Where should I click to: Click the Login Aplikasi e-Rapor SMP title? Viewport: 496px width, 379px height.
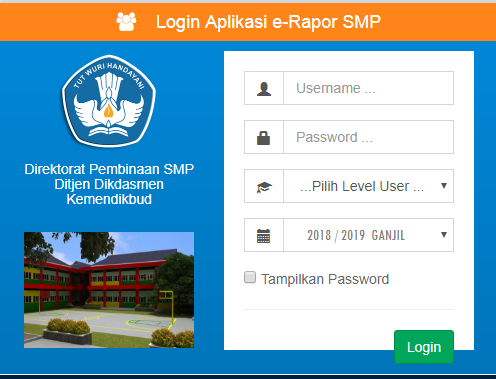click(268, 22)
